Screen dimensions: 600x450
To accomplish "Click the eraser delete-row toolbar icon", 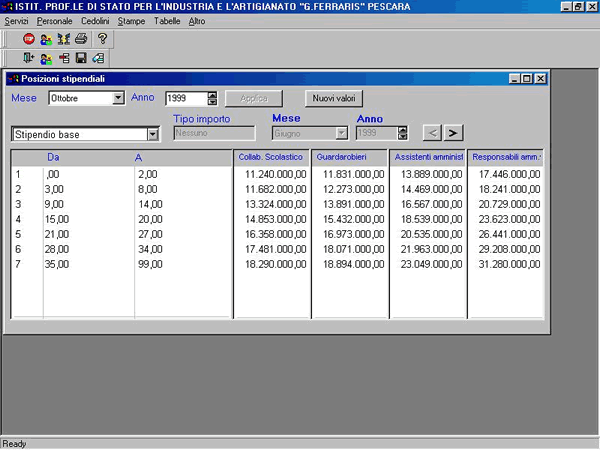I will (x=98, y=58).
